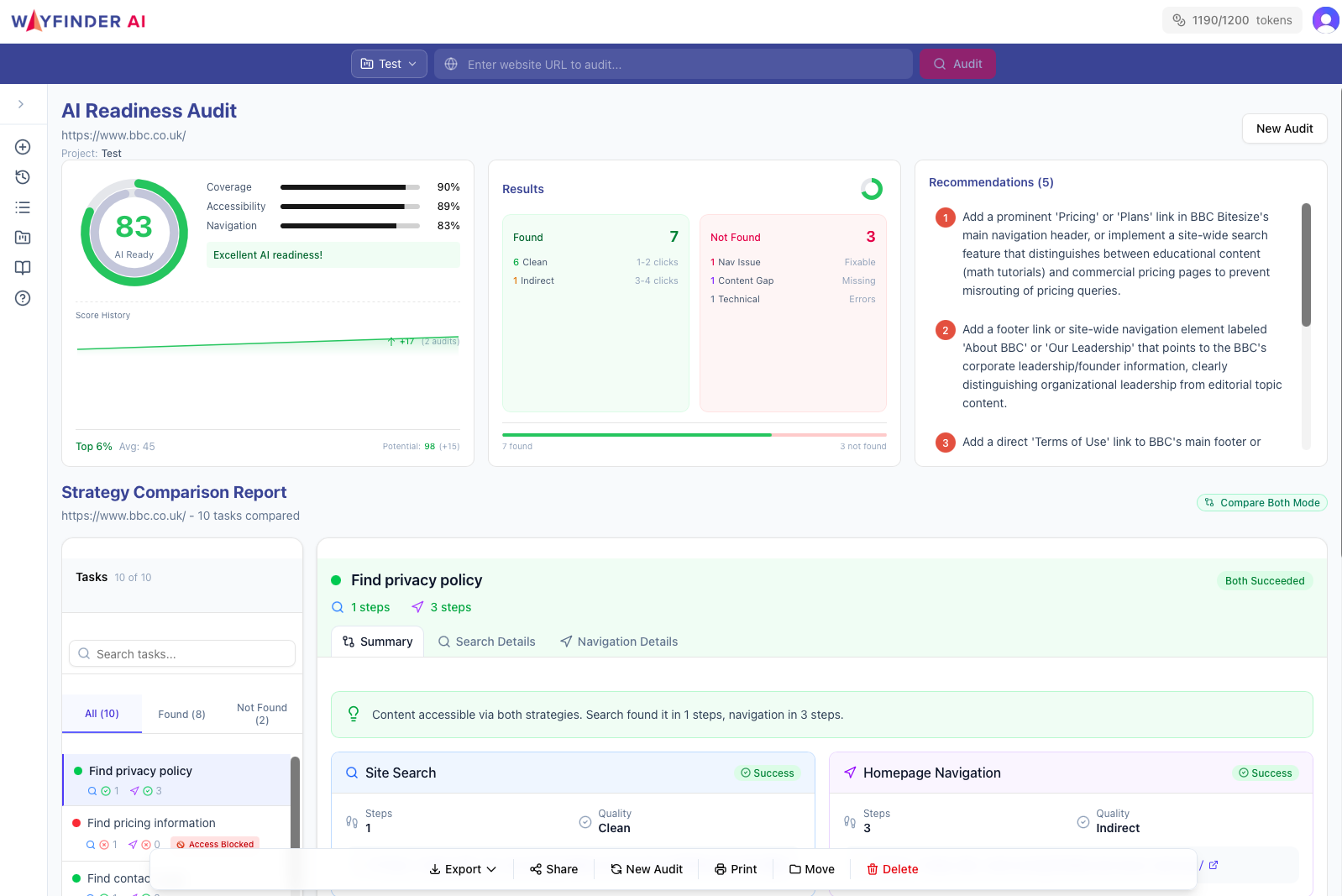Image resolution: width=1342 pixels, height=896 pixels.
Task: Click the website URL input field
Action: [x=674, y=64]
